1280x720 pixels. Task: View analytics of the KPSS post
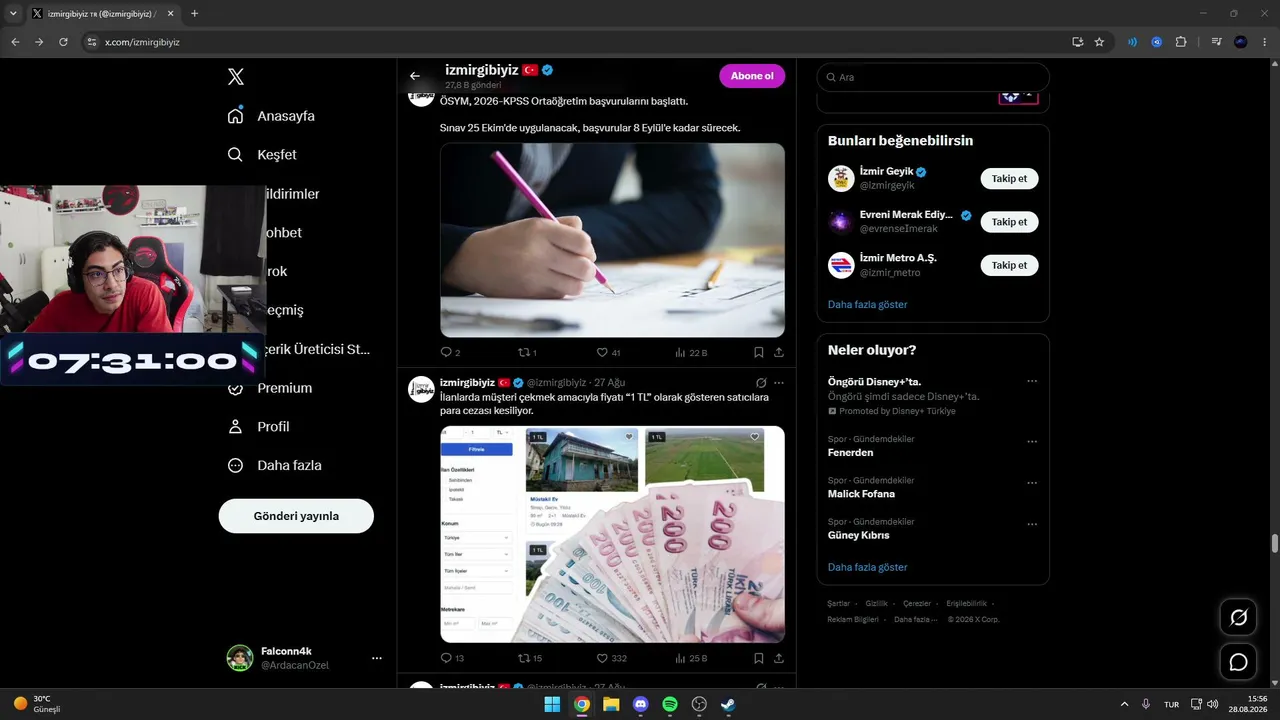(x=681, y=353)
